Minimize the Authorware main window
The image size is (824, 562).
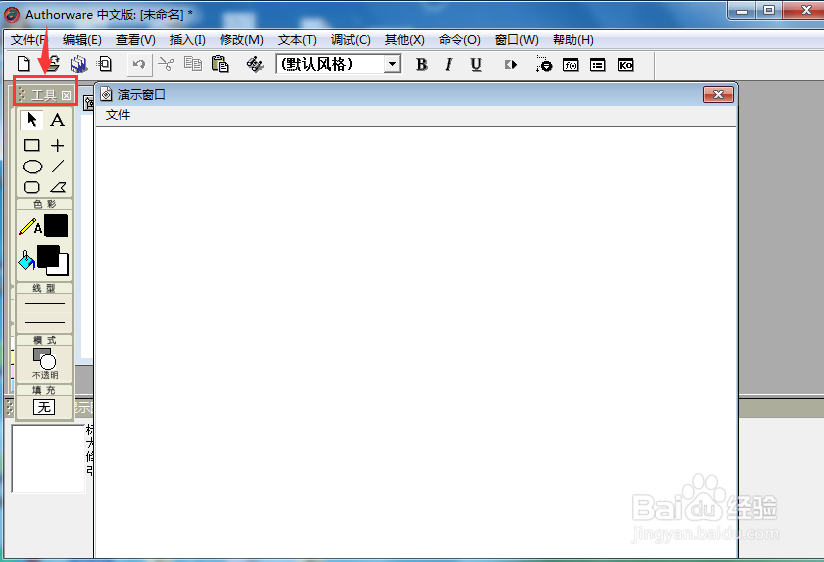[742, 10]
